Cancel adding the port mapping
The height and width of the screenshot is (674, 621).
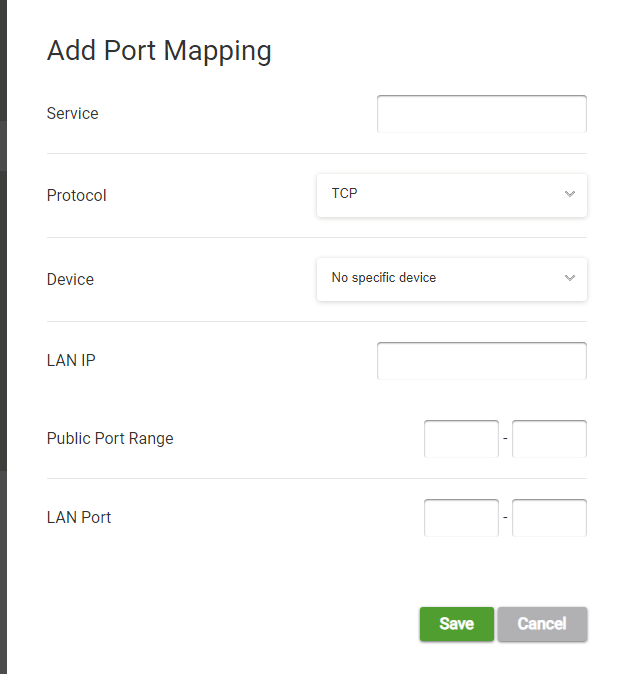(542, 624)
